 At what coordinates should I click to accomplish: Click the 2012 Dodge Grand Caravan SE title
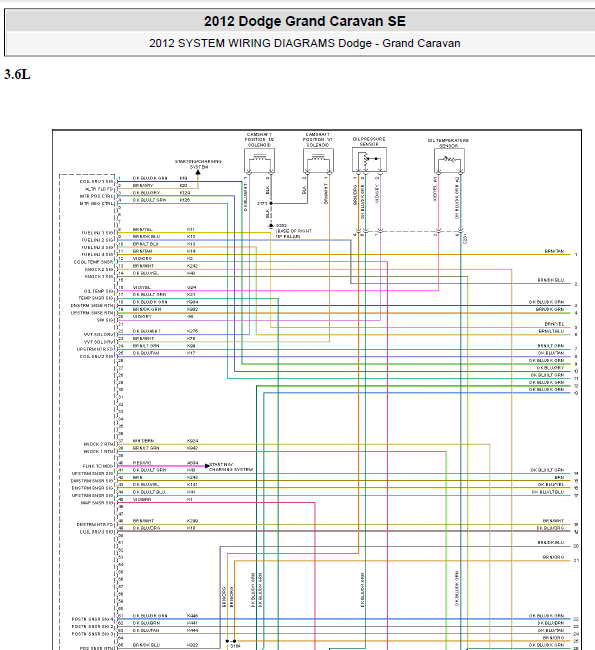(305, 21)
